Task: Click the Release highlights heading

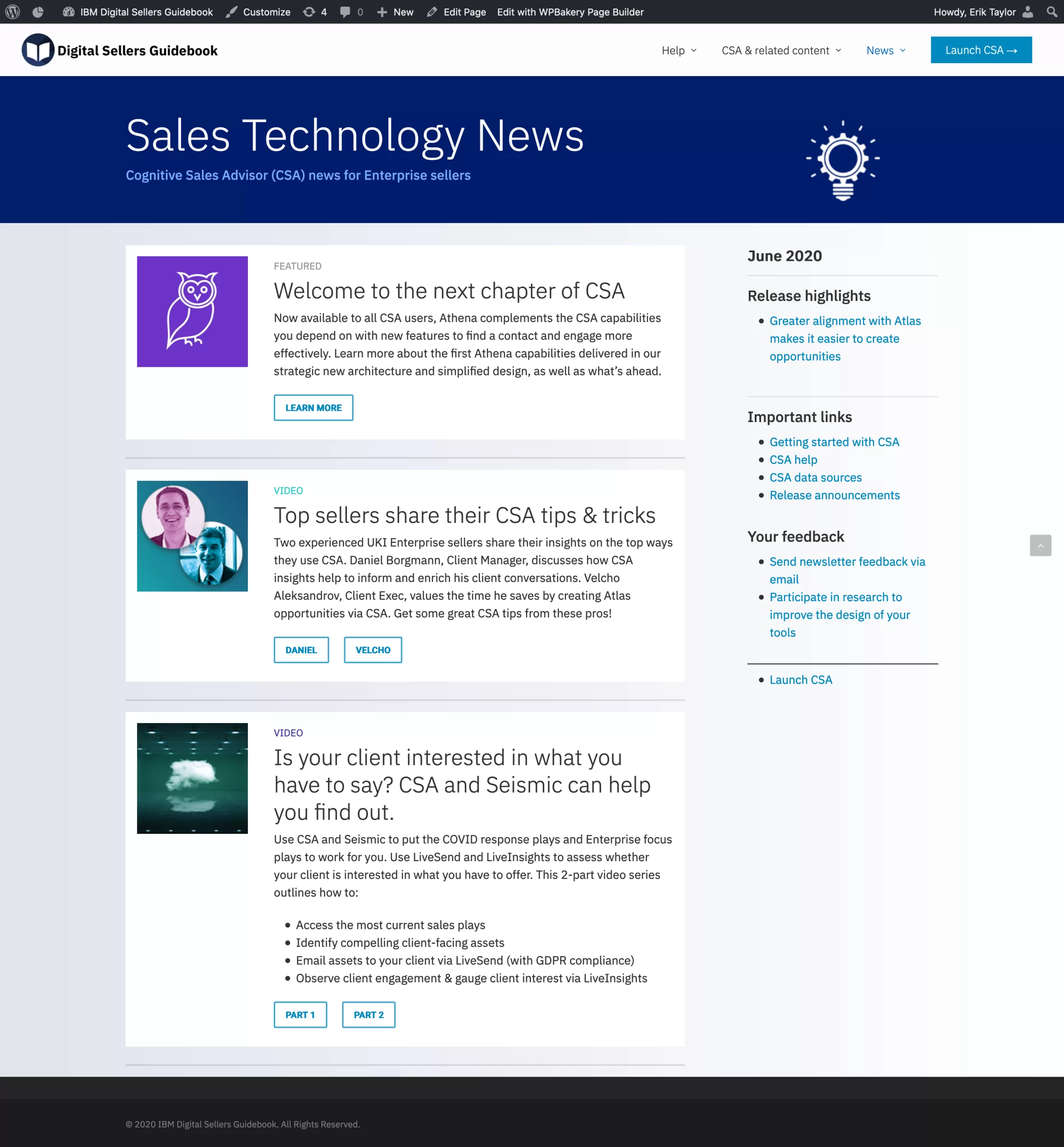Action: pos(809,296)
